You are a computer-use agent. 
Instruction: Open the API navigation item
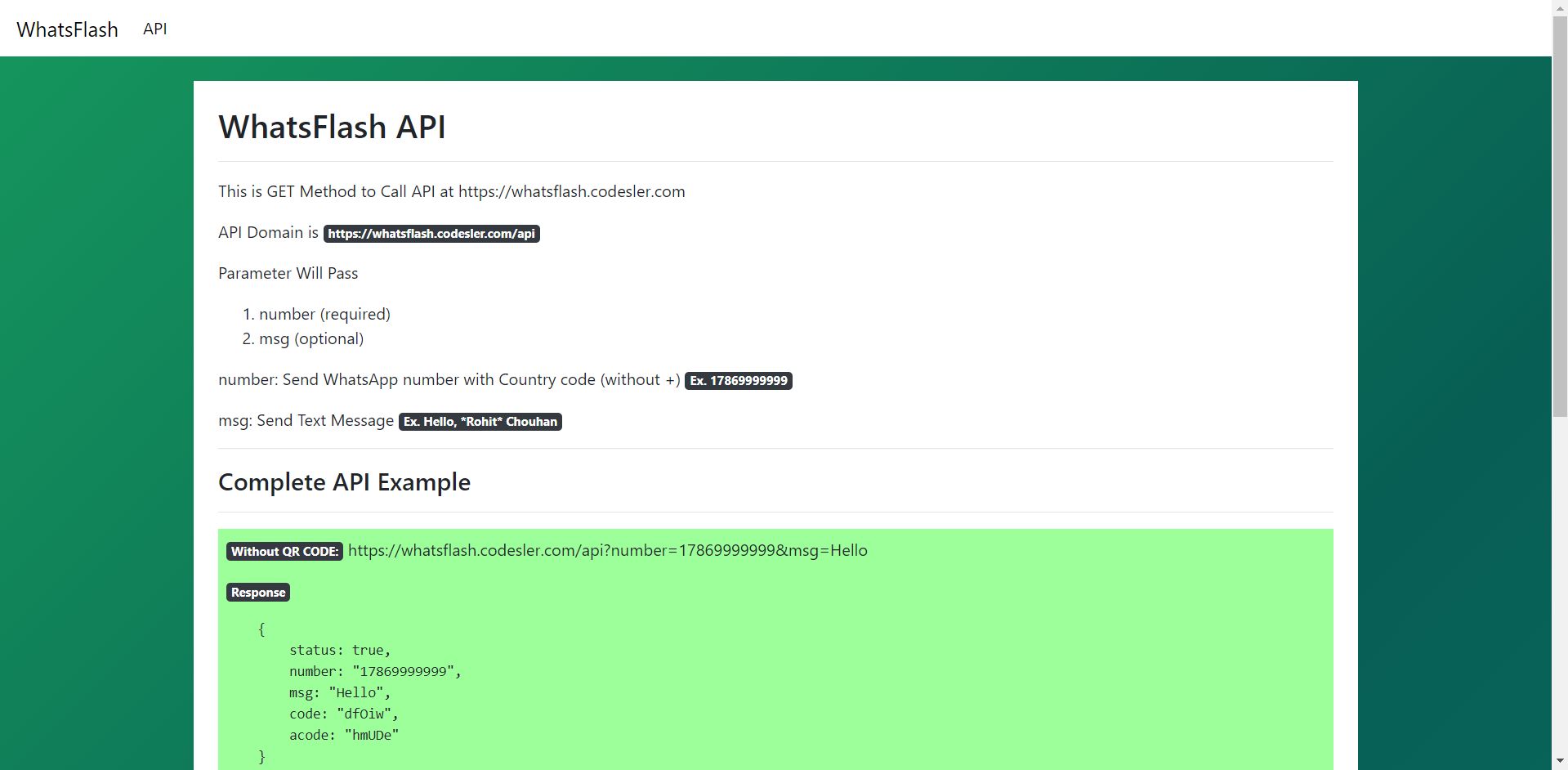tap(154, 29)
